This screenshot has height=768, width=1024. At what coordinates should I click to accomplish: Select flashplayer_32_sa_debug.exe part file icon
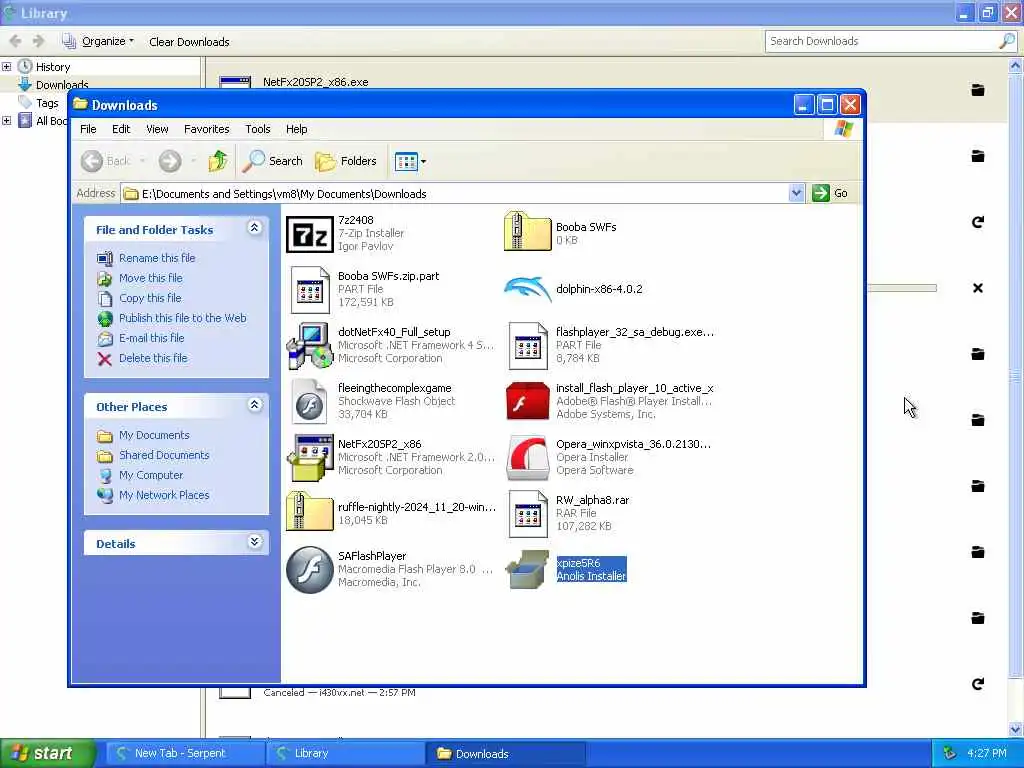click(528, 345)
